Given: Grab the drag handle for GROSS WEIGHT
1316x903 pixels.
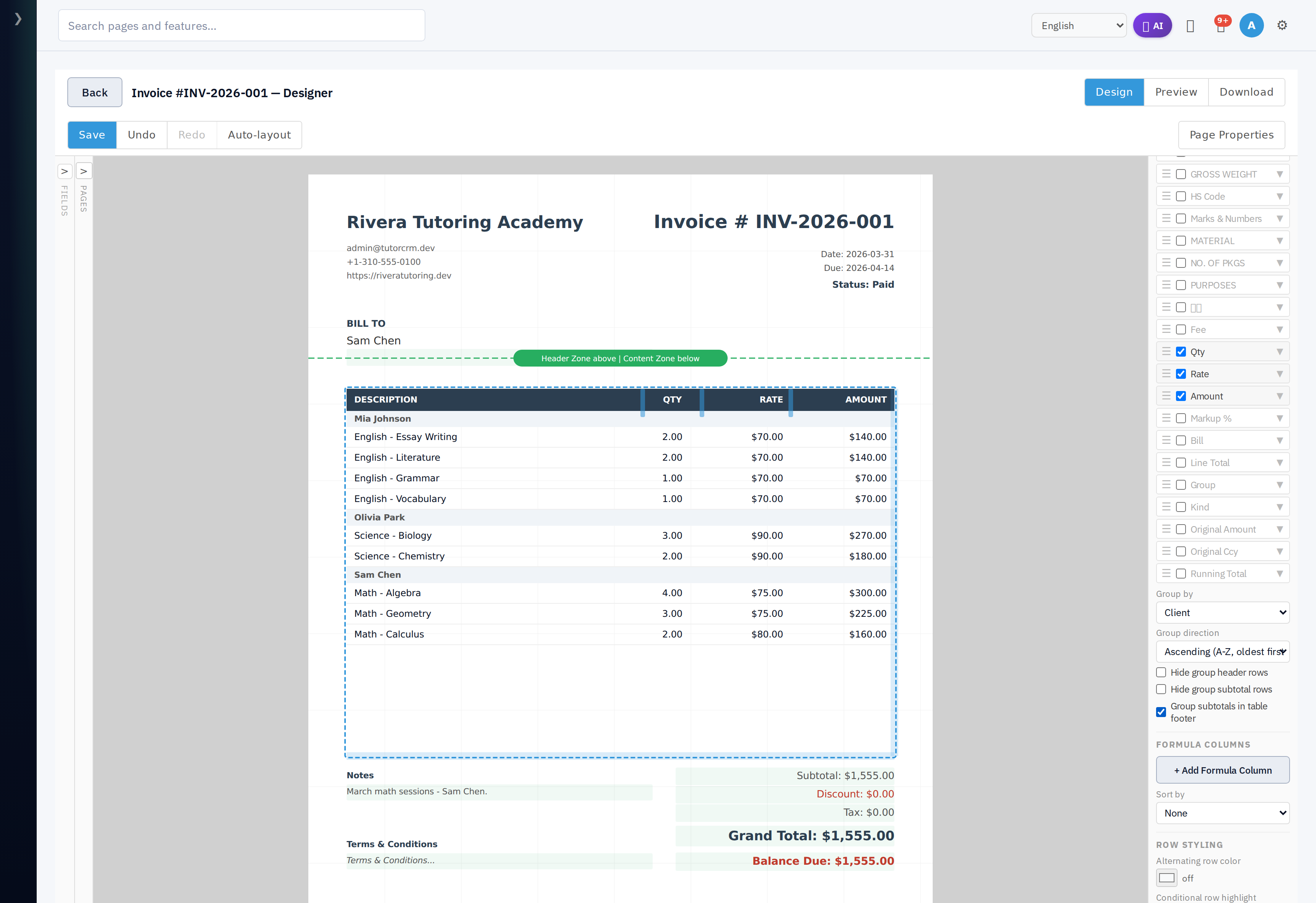Looking at the screenshot, I should pos(1166,174).
